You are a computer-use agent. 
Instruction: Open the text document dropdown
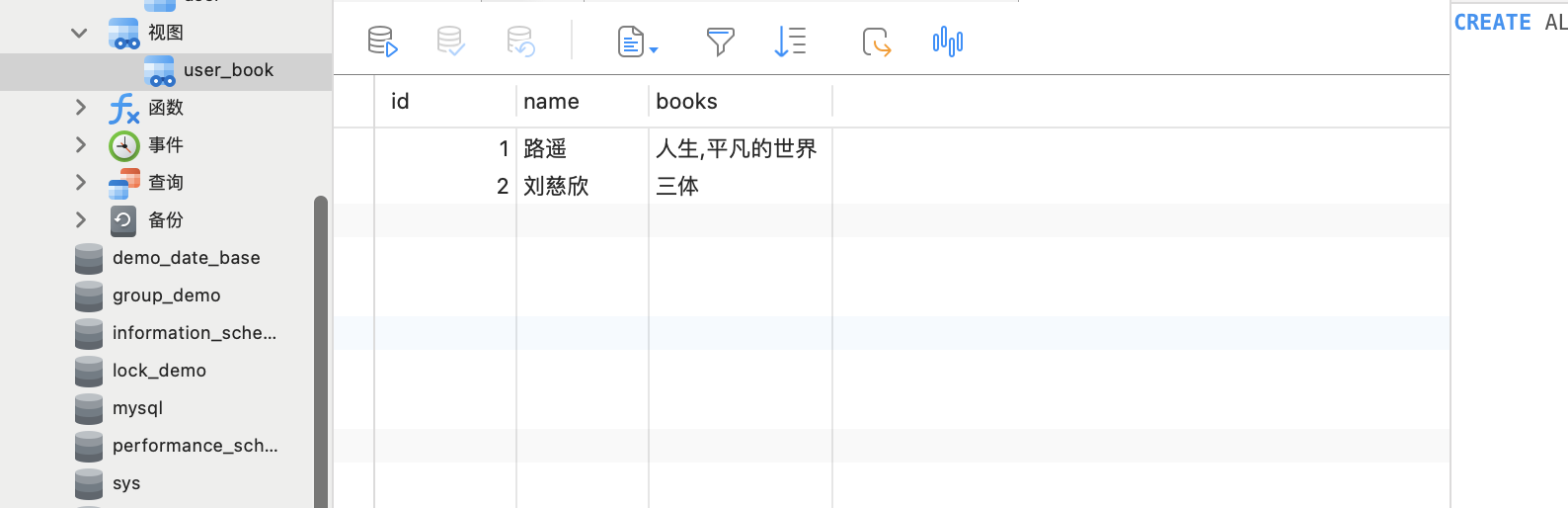637,42
